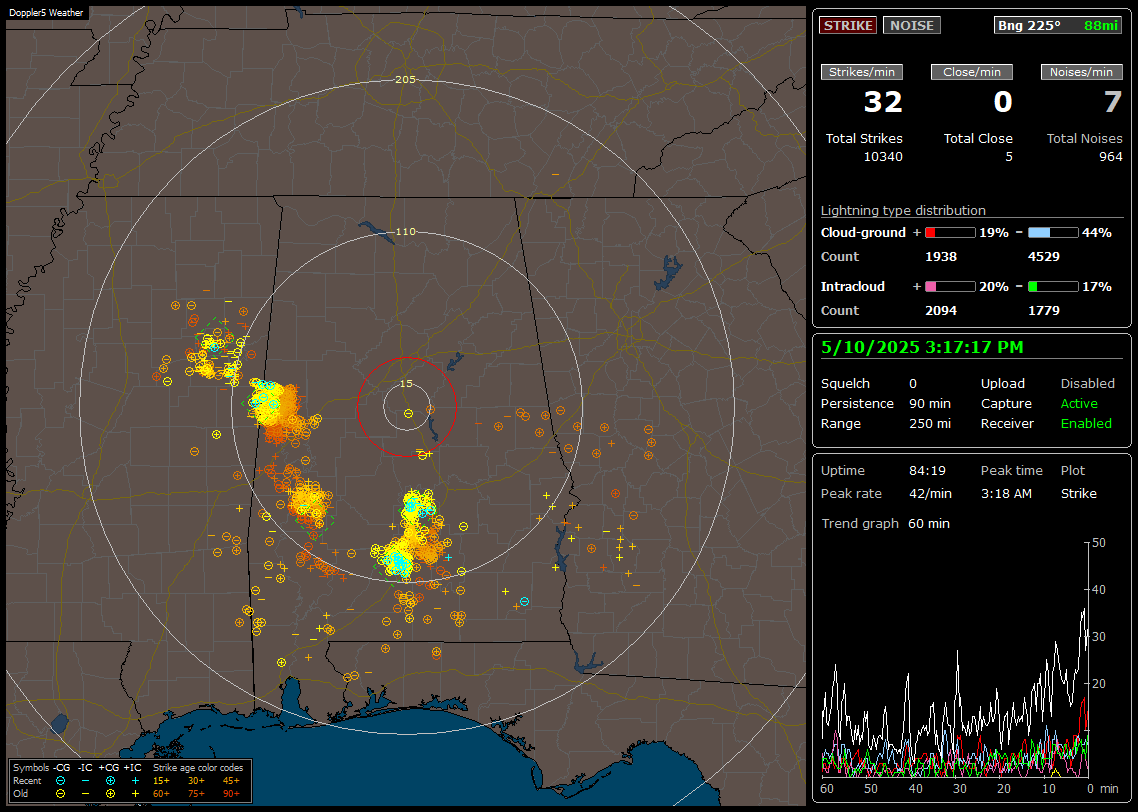Select the cloud-ground count 4529
The height and width of the screenshot is (812, 1138).
click(x=1044, y=257)
